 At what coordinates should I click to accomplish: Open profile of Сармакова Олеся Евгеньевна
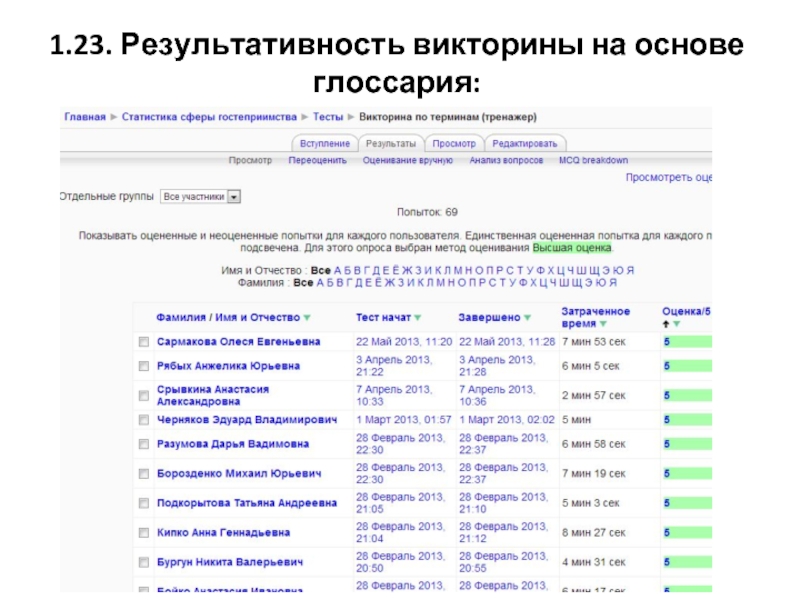click(238, 342)
